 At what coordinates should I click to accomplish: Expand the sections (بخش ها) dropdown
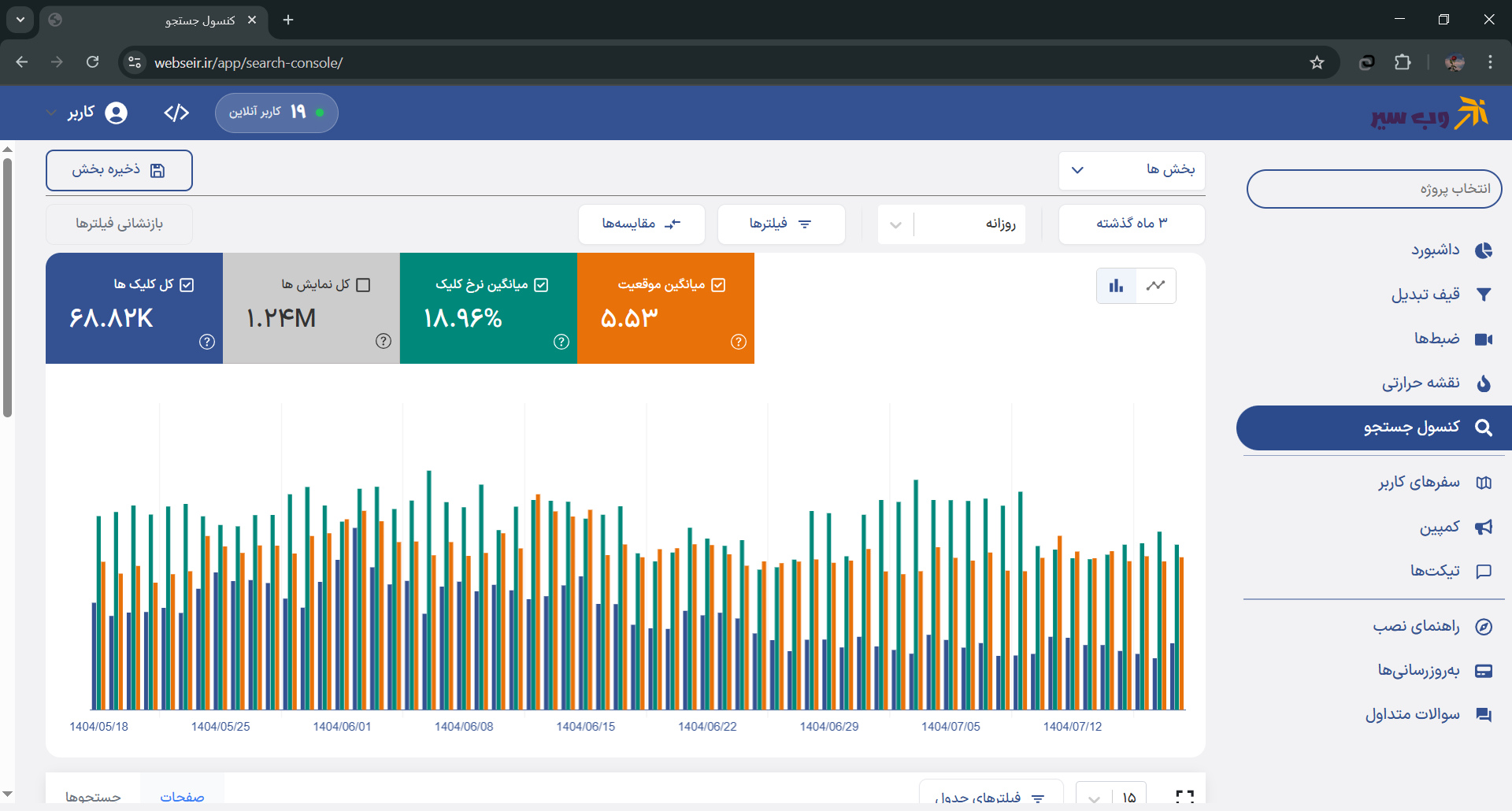pyautogui.click(x=1132, y=170)
